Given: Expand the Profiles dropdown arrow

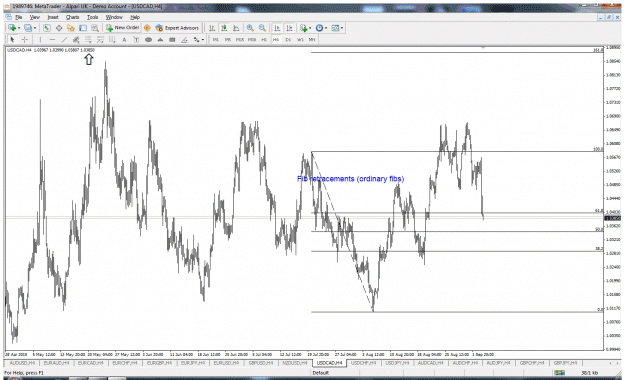Looking at the screenshot, I should point(35,28).
